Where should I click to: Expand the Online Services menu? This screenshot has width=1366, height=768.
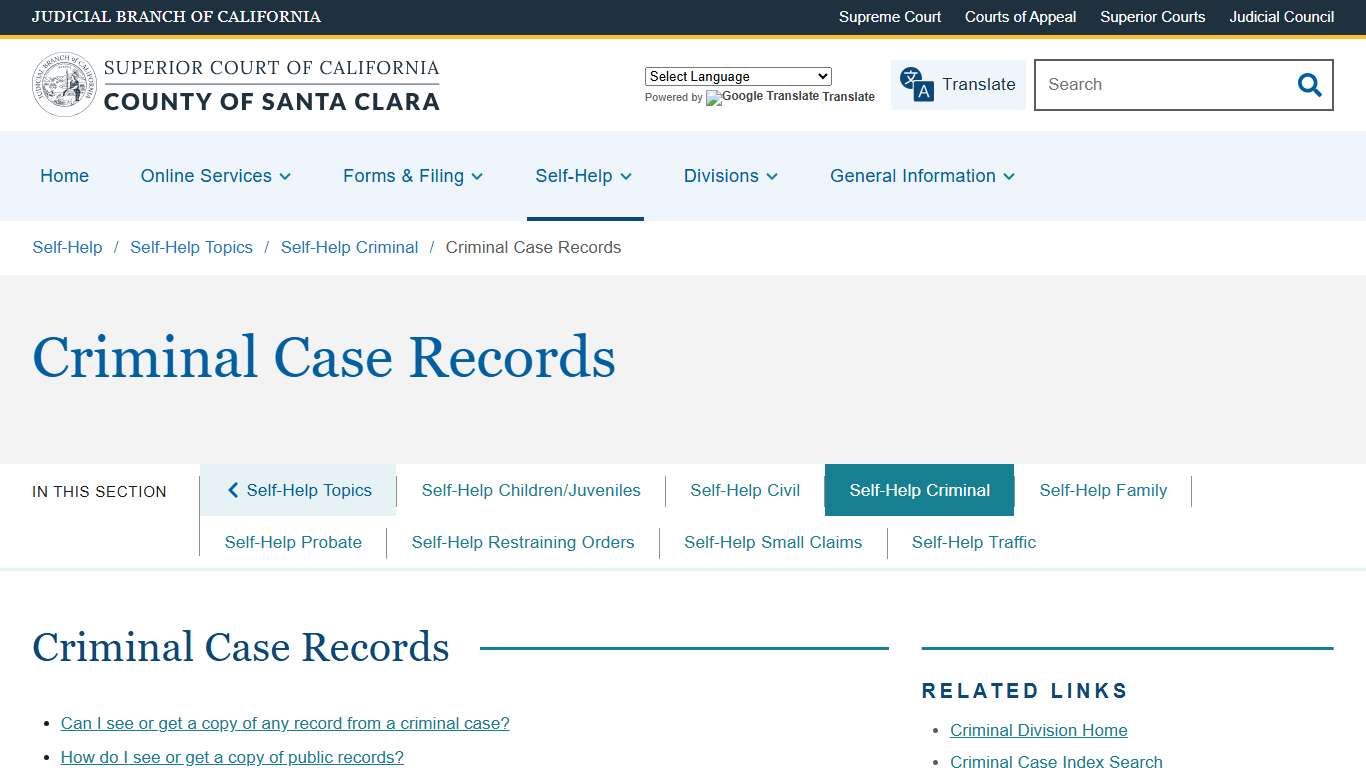215,176
